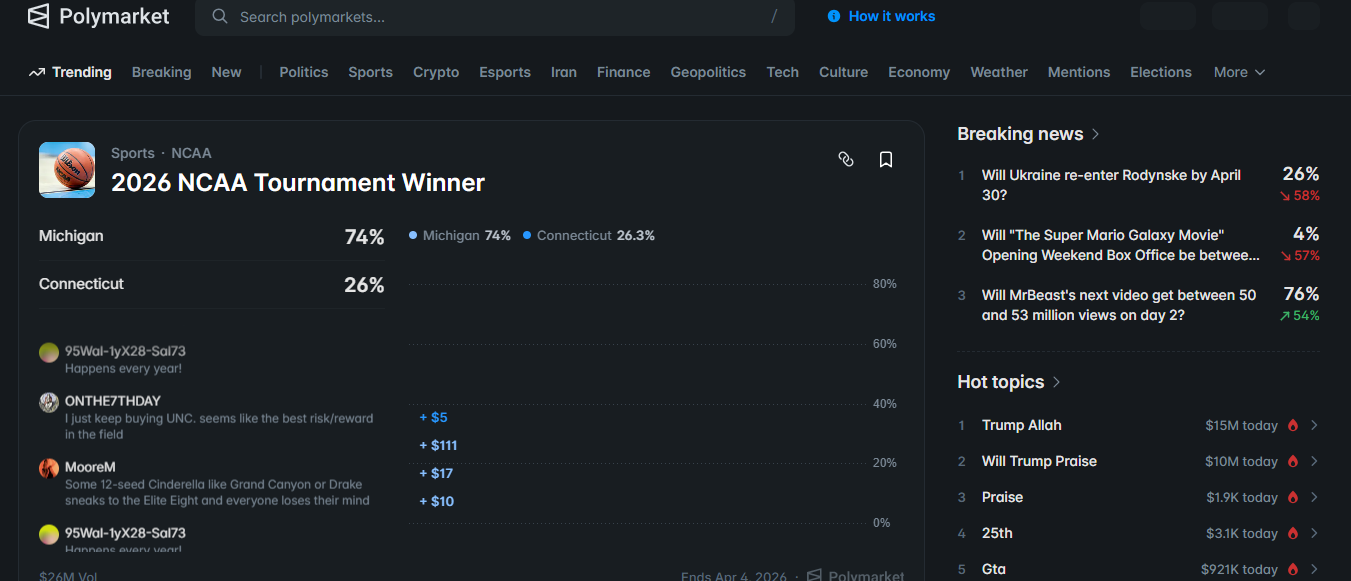Click ONTHE7THDAY's avatar
1351x581 pixels.
[x=49, y=402]
